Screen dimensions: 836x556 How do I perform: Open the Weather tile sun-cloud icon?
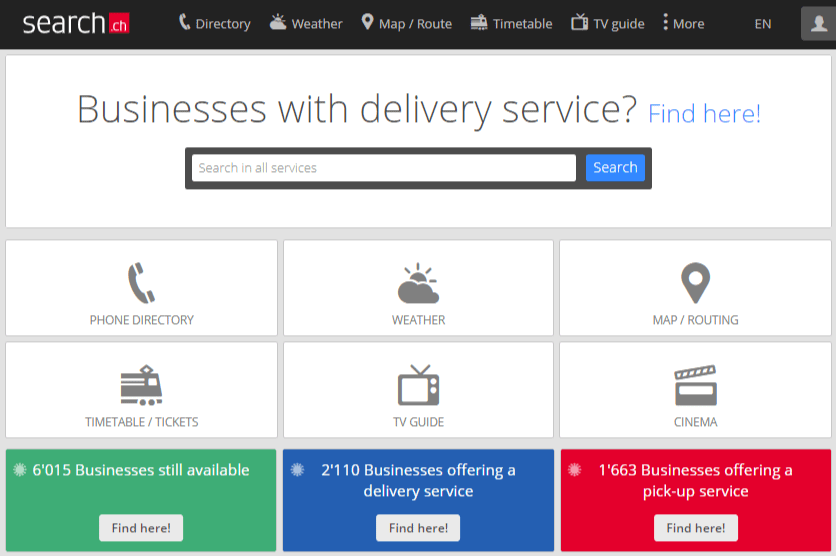(418, 284)
